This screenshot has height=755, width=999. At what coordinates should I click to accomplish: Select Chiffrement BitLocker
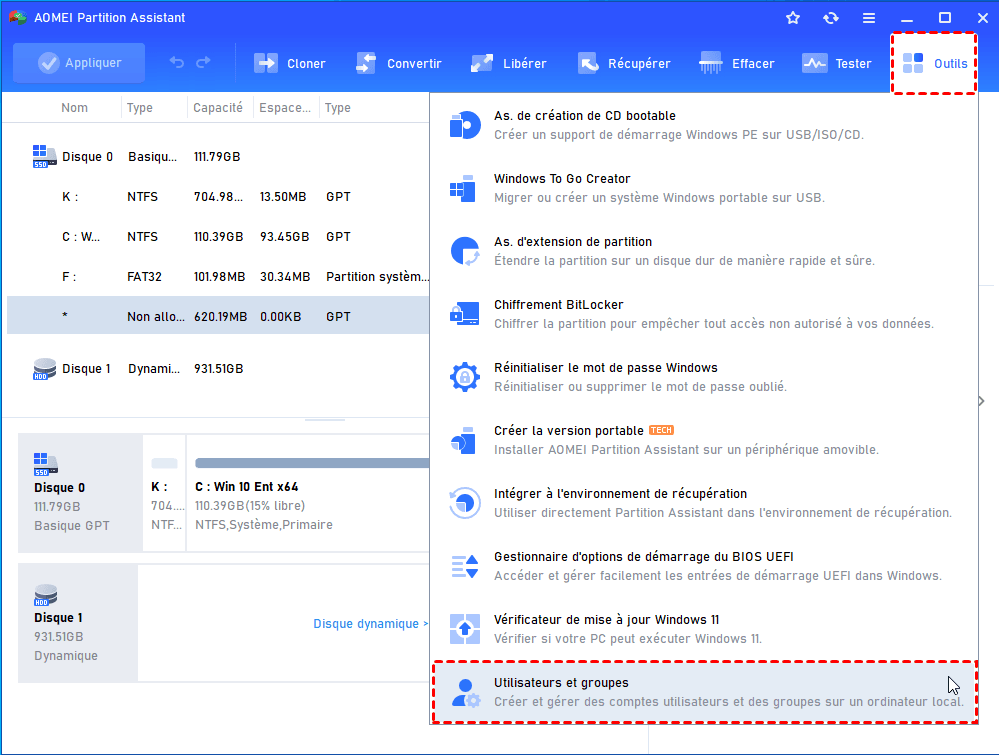(x=704, y=314)
